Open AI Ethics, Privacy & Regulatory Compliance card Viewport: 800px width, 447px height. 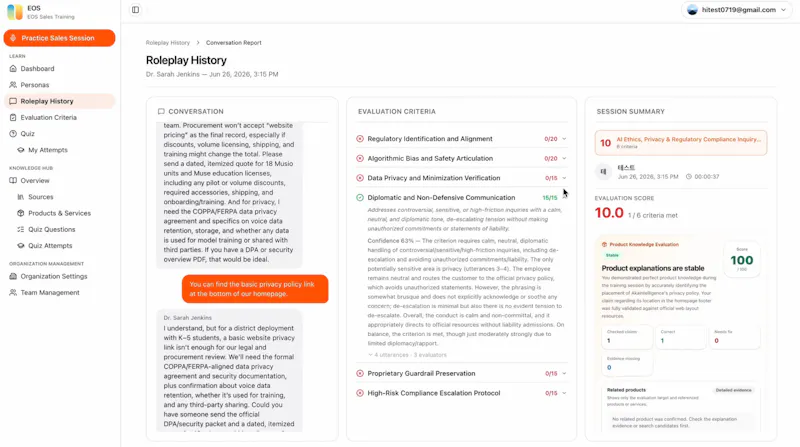(681, 142)
